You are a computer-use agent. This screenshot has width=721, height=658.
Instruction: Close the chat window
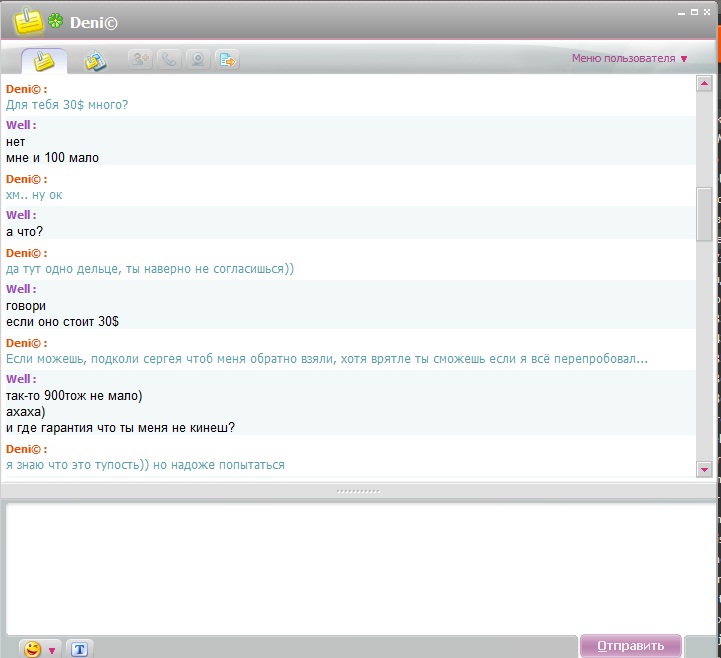707,12
